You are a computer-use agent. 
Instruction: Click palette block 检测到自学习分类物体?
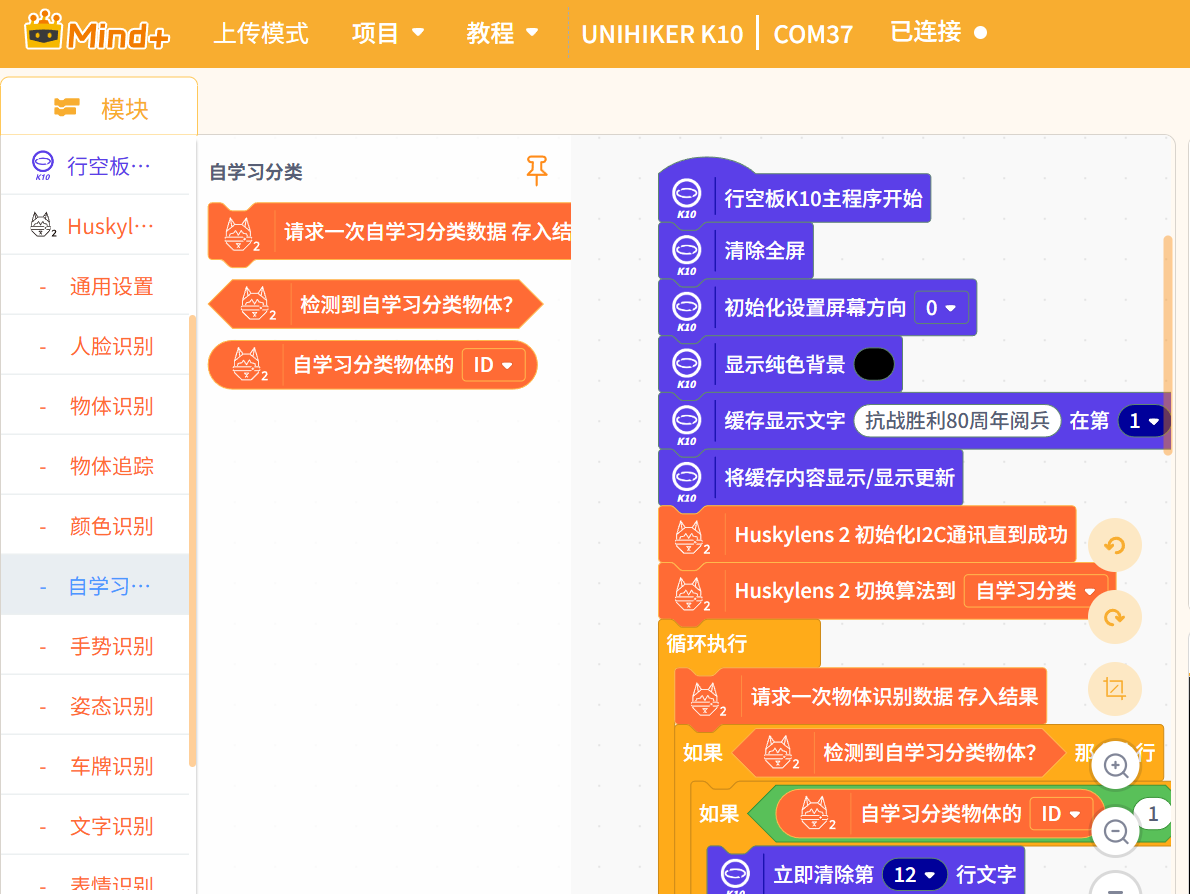pyautogui.click(x=376, y=304)
